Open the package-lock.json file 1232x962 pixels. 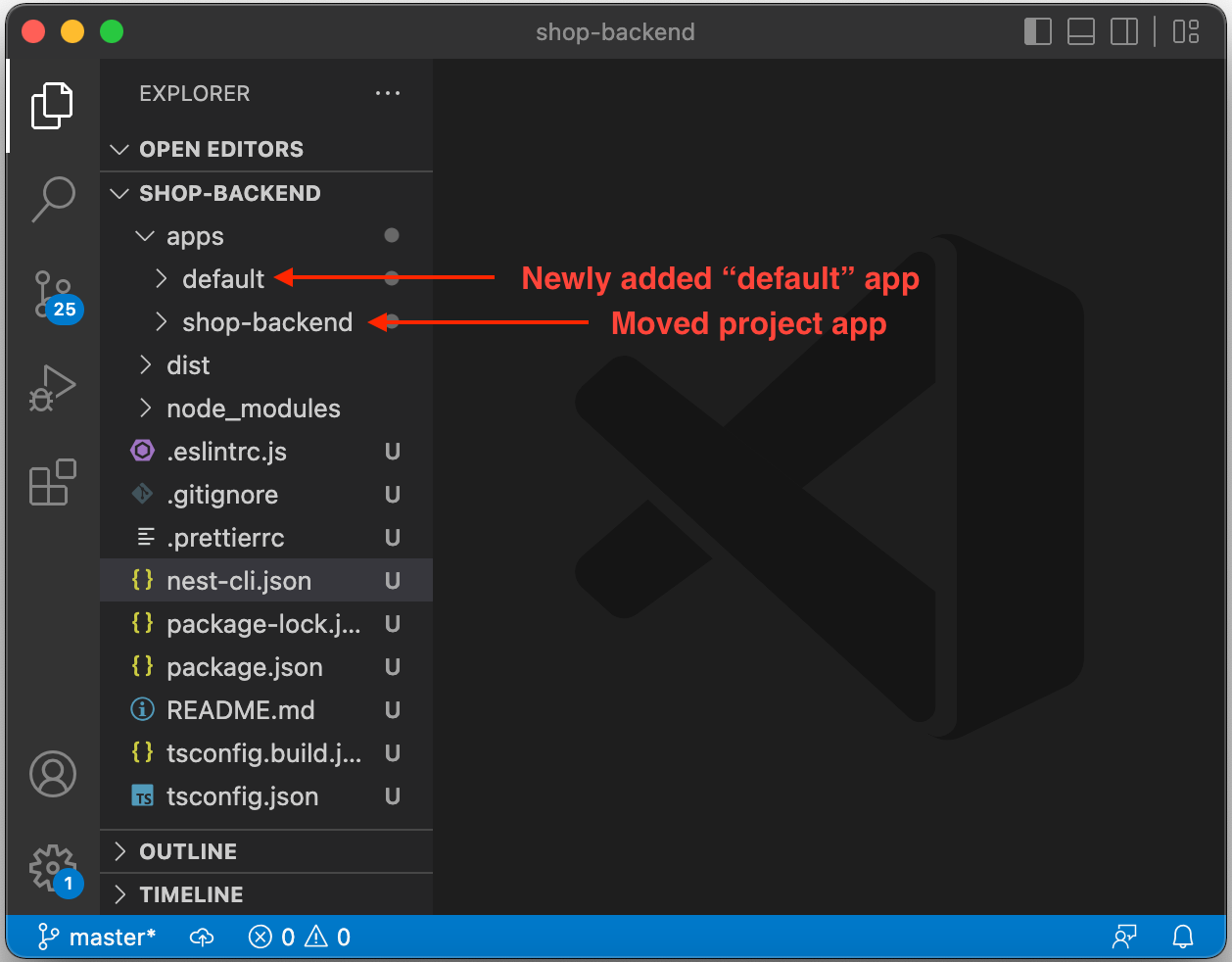(266, 624)
